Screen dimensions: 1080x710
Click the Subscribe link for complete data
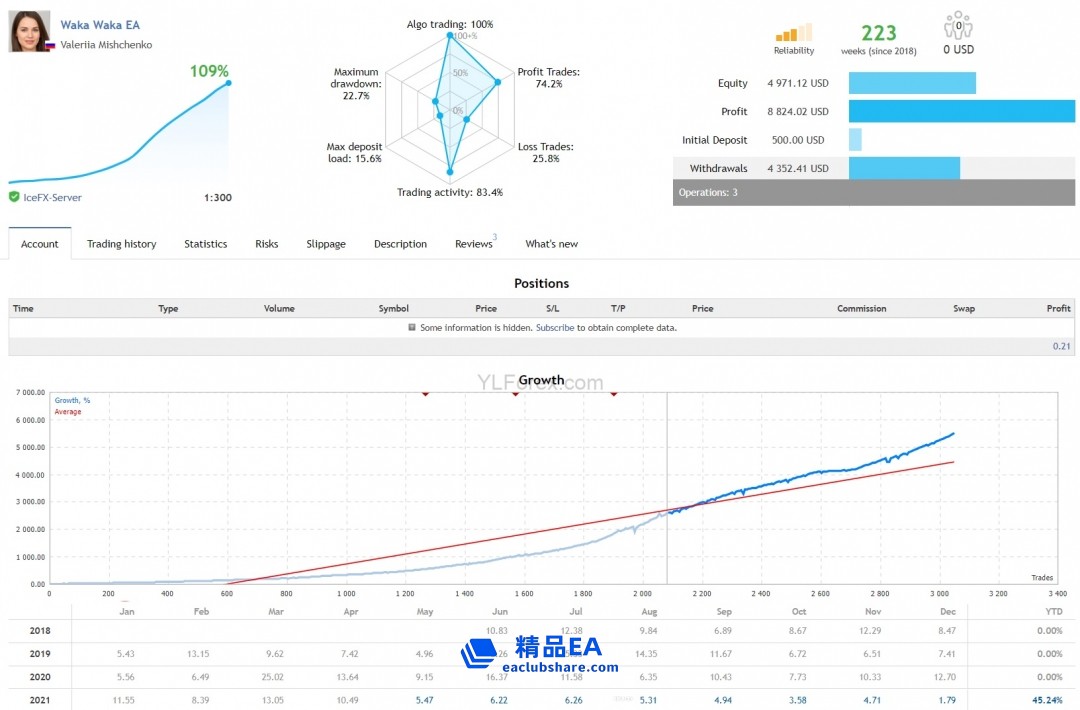pos(554,327)
